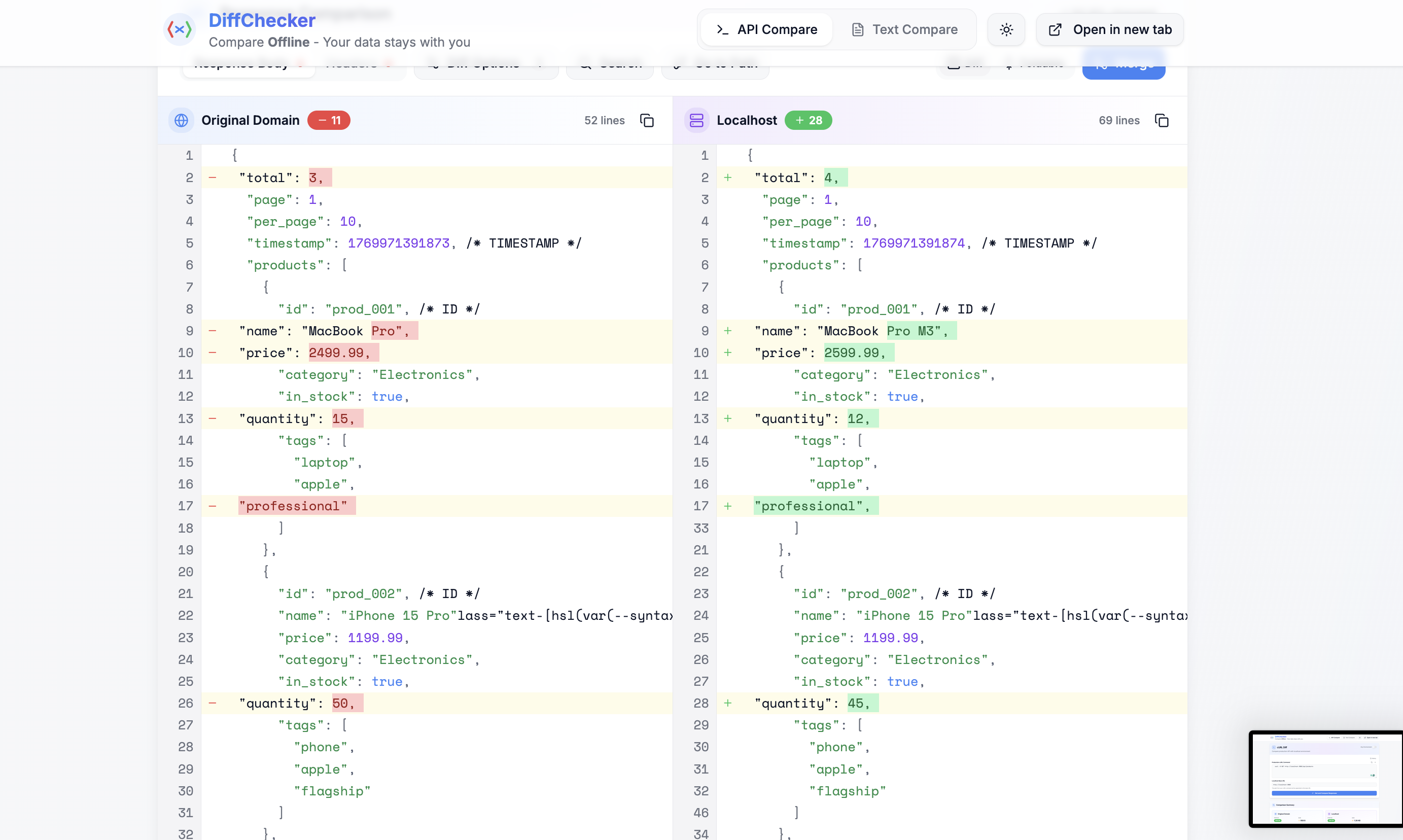Click the Text Compare icon
This screenshot has width=1403, height=840.
tap(859, 29)
